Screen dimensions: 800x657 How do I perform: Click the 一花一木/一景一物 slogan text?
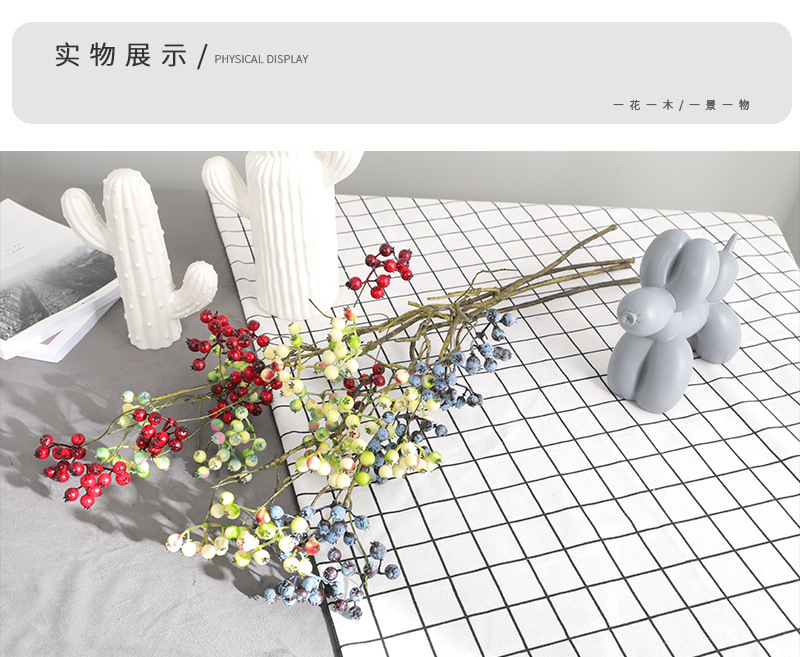(x=681, y=105)
